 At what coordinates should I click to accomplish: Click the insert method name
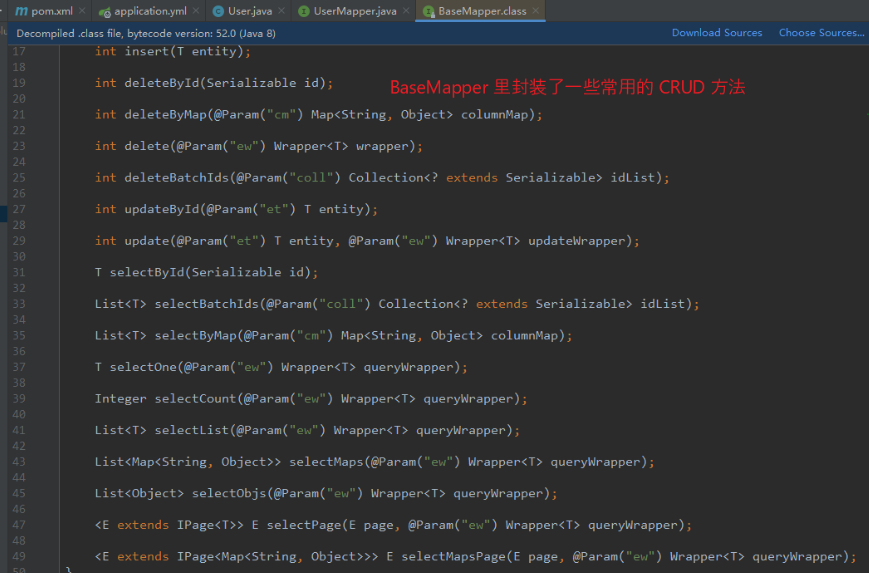(146, 51)
